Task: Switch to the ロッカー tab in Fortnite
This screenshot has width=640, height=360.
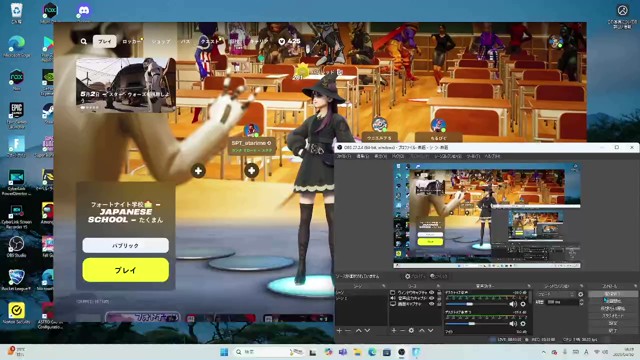Action: (x=131, y=42)
